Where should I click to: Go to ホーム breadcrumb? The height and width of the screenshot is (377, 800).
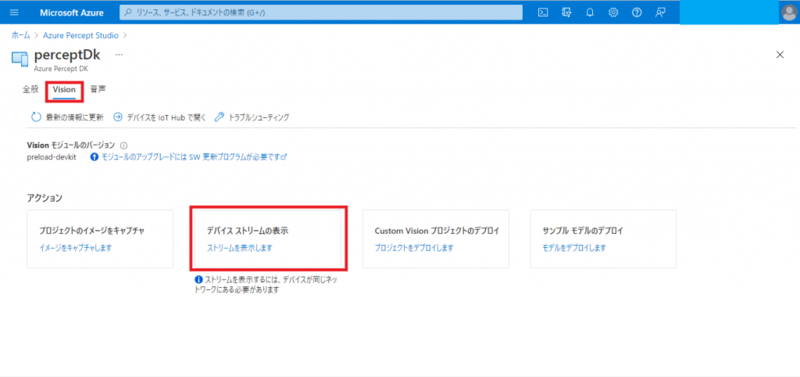click(x=21, y=36)
